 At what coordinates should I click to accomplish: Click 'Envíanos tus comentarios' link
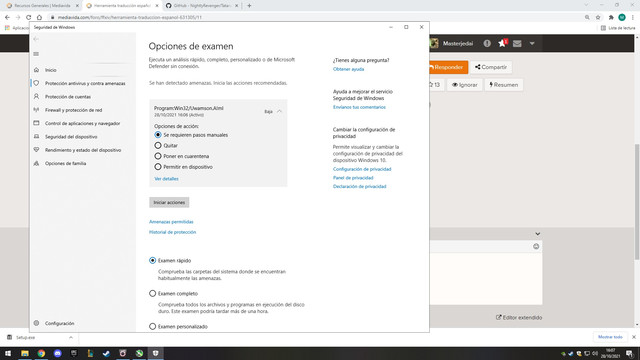[x=359, y=107]
